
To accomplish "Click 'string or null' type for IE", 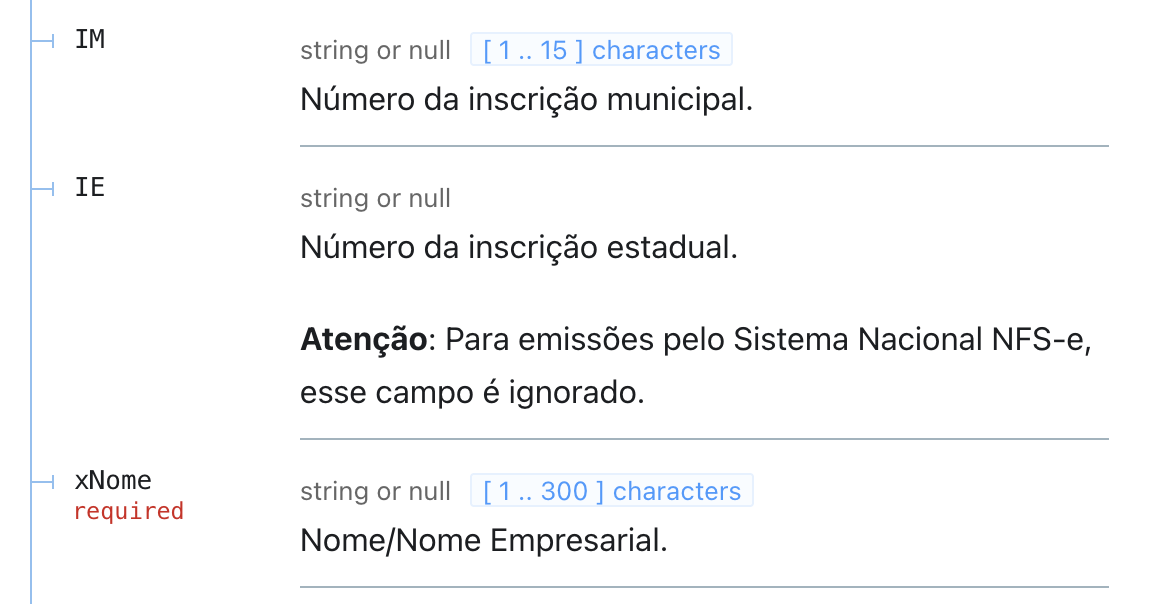I will click(375, 199).
